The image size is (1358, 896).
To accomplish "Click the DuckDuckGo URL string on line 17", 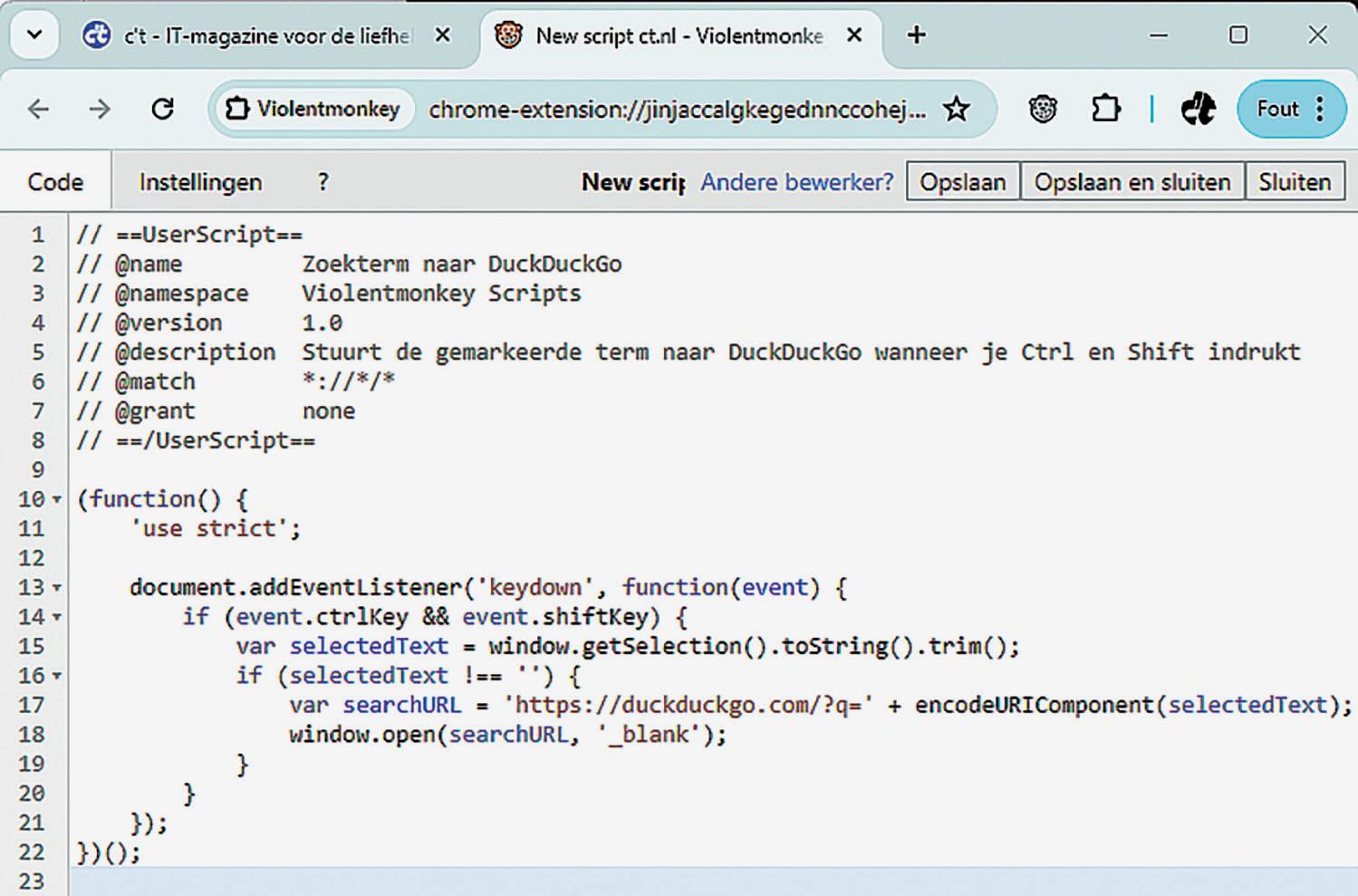I will pyautogui.click(x=689, y=705).
